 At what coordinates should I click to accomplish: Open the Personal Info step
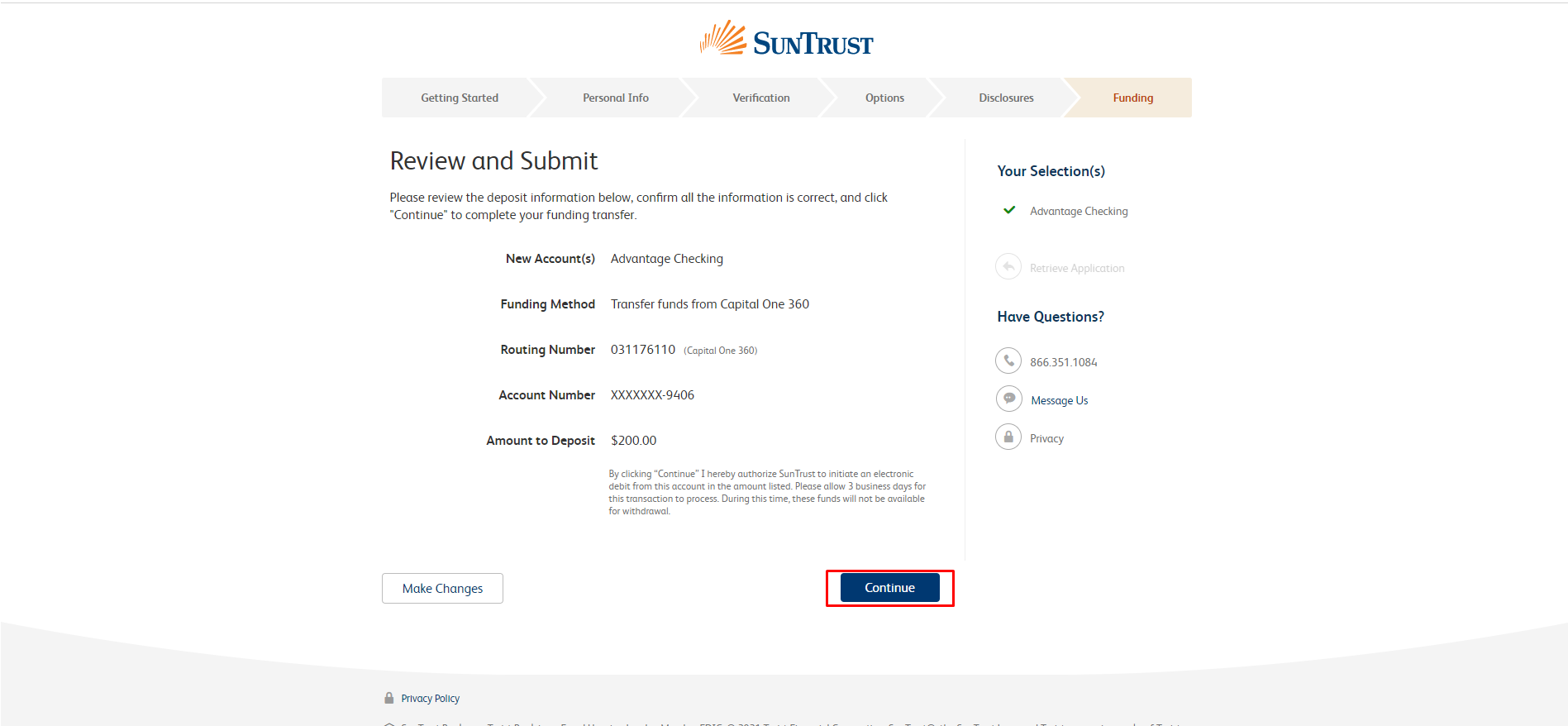click(616, 98)
